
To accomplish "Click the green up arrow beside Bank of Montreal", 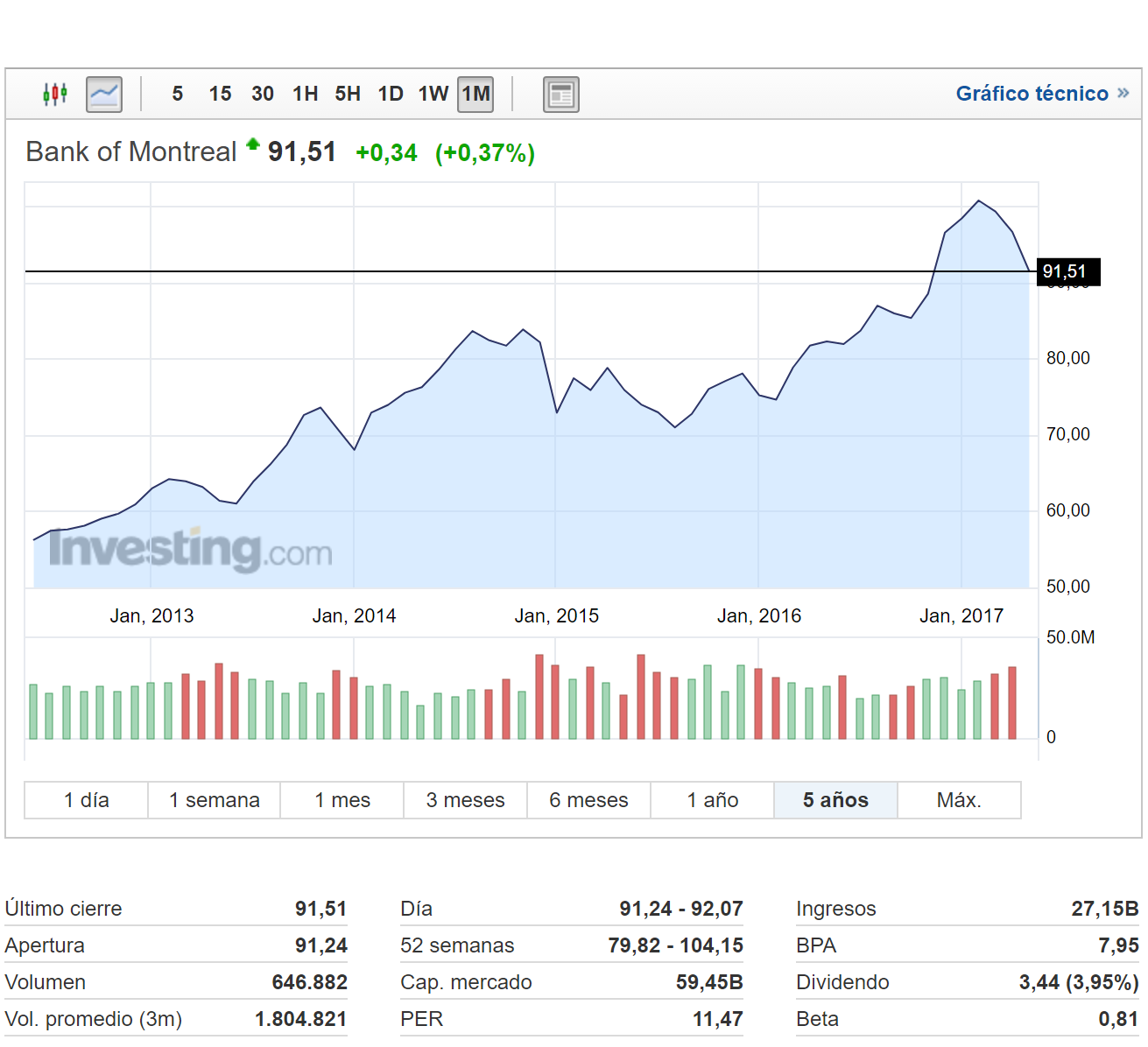I will pyautogui.click(x=253, y=145).
